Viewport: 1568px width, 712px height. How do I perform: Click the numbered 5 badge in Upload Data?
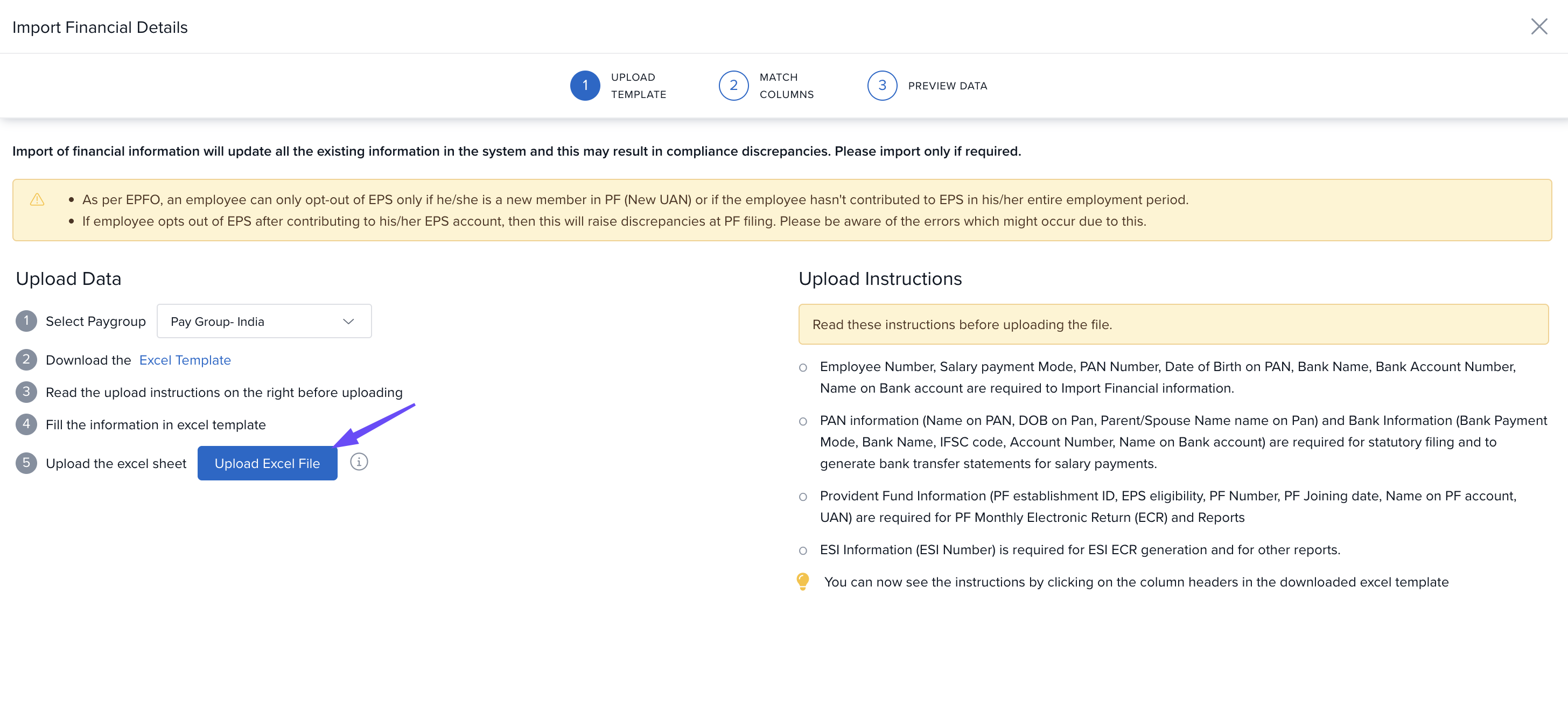[26, 463]
